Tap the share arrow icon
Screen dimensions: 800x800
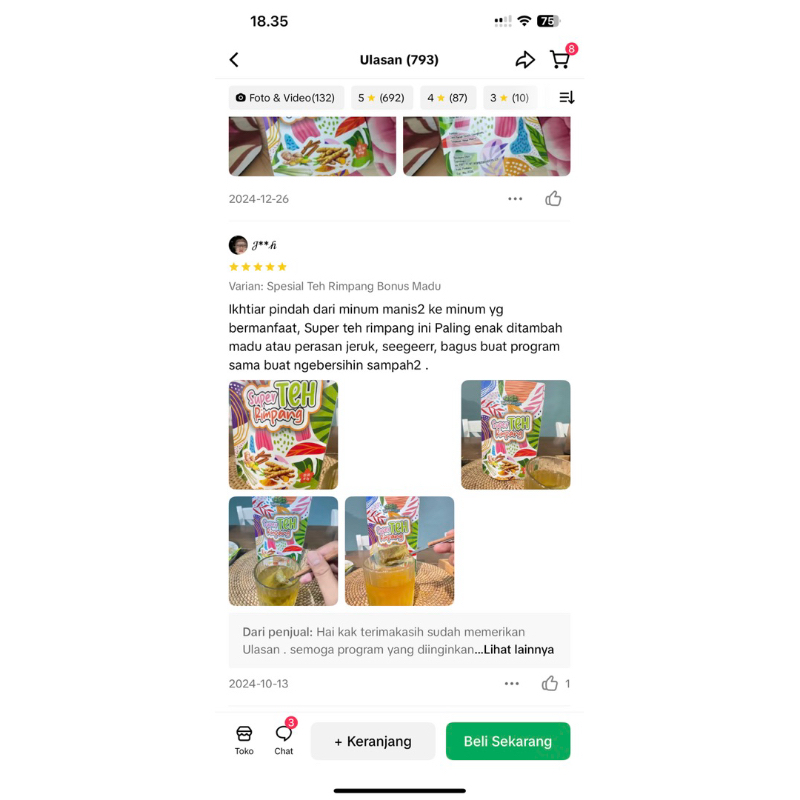pos(525,60)
